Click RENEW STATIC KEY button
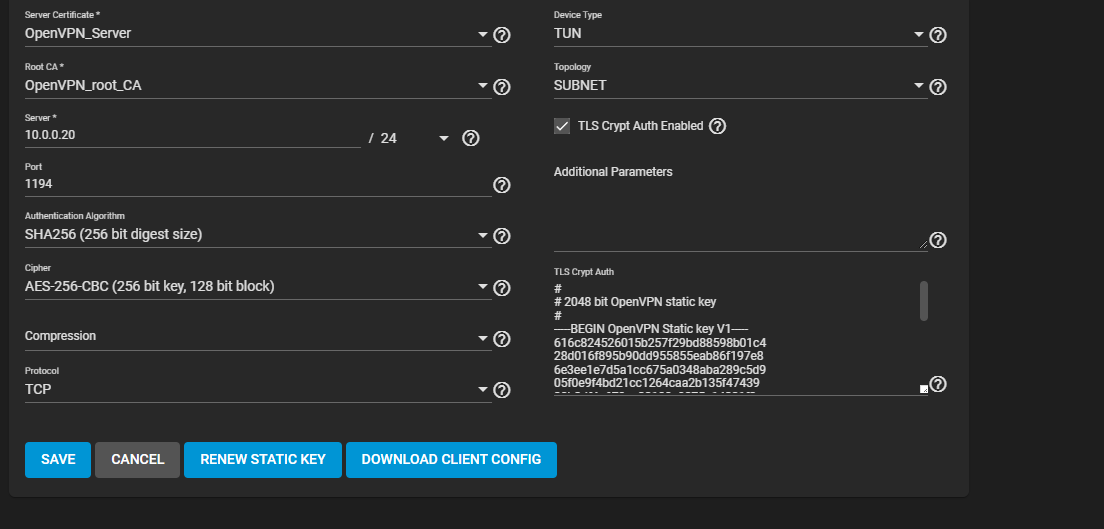This screenshot has height=529, width=1104. 263,460
